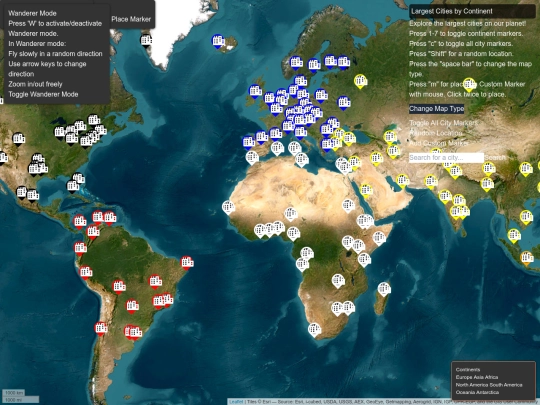The image size is (540, 405).
Task: Click the Random Location button
Action: (x=436, y=133)
